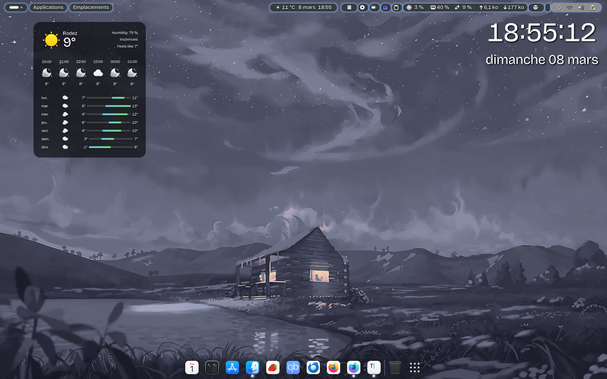Click the lun. daily forecast row label
The width and height of the screenshot is (607, 379).
click(x=44, y=98)
